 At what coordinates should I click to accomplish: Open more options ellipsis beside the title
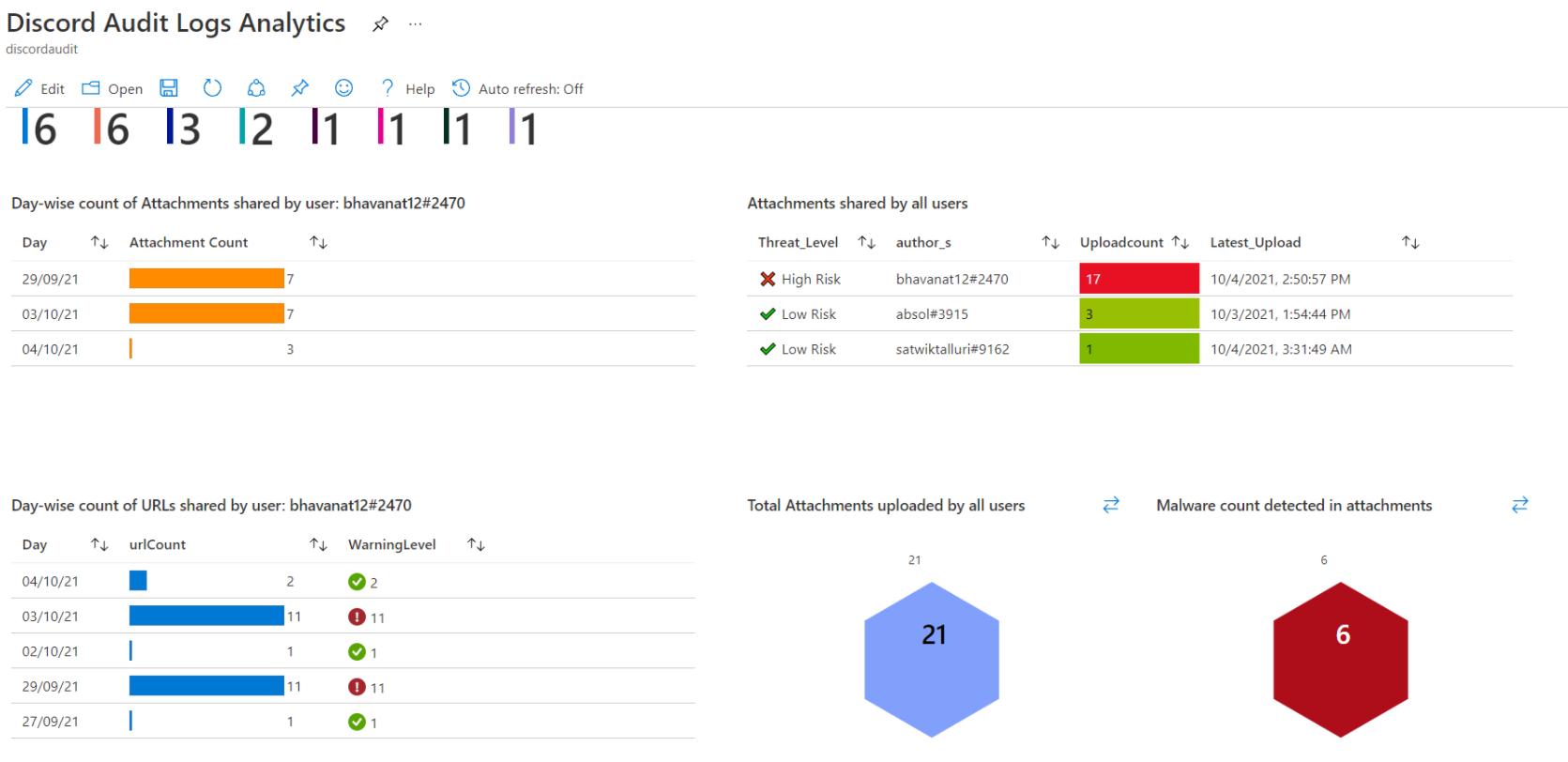[x=416, y=24]
